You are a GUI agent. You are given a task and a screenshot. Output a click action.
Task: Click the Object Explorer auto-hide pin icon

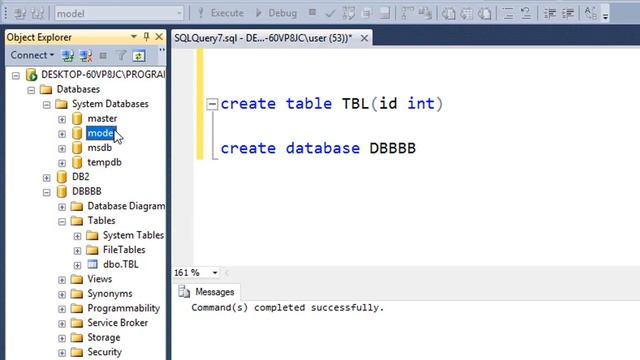[x=146, y=37]
